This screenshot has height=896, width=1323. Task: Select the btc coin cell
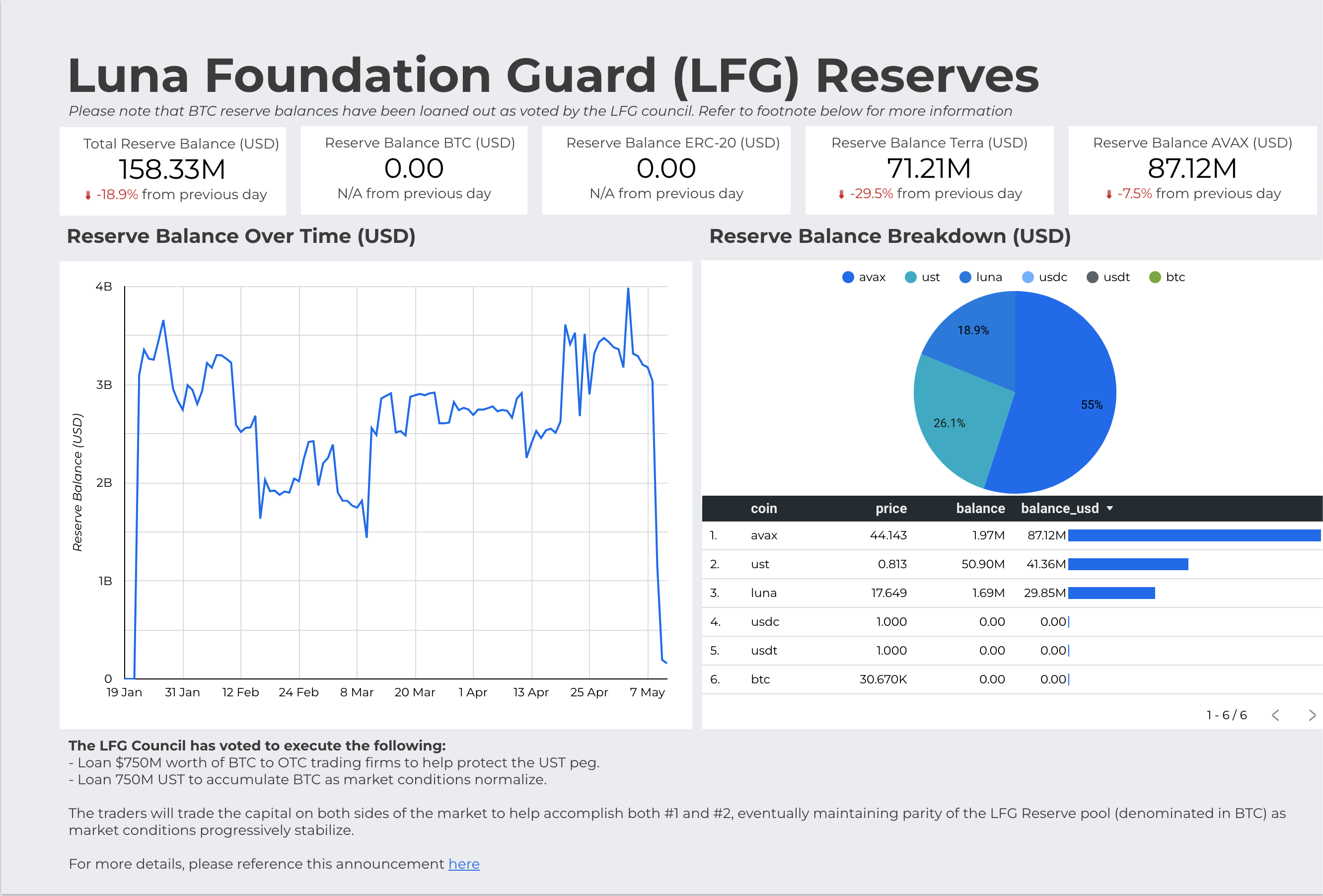[760, 679]
